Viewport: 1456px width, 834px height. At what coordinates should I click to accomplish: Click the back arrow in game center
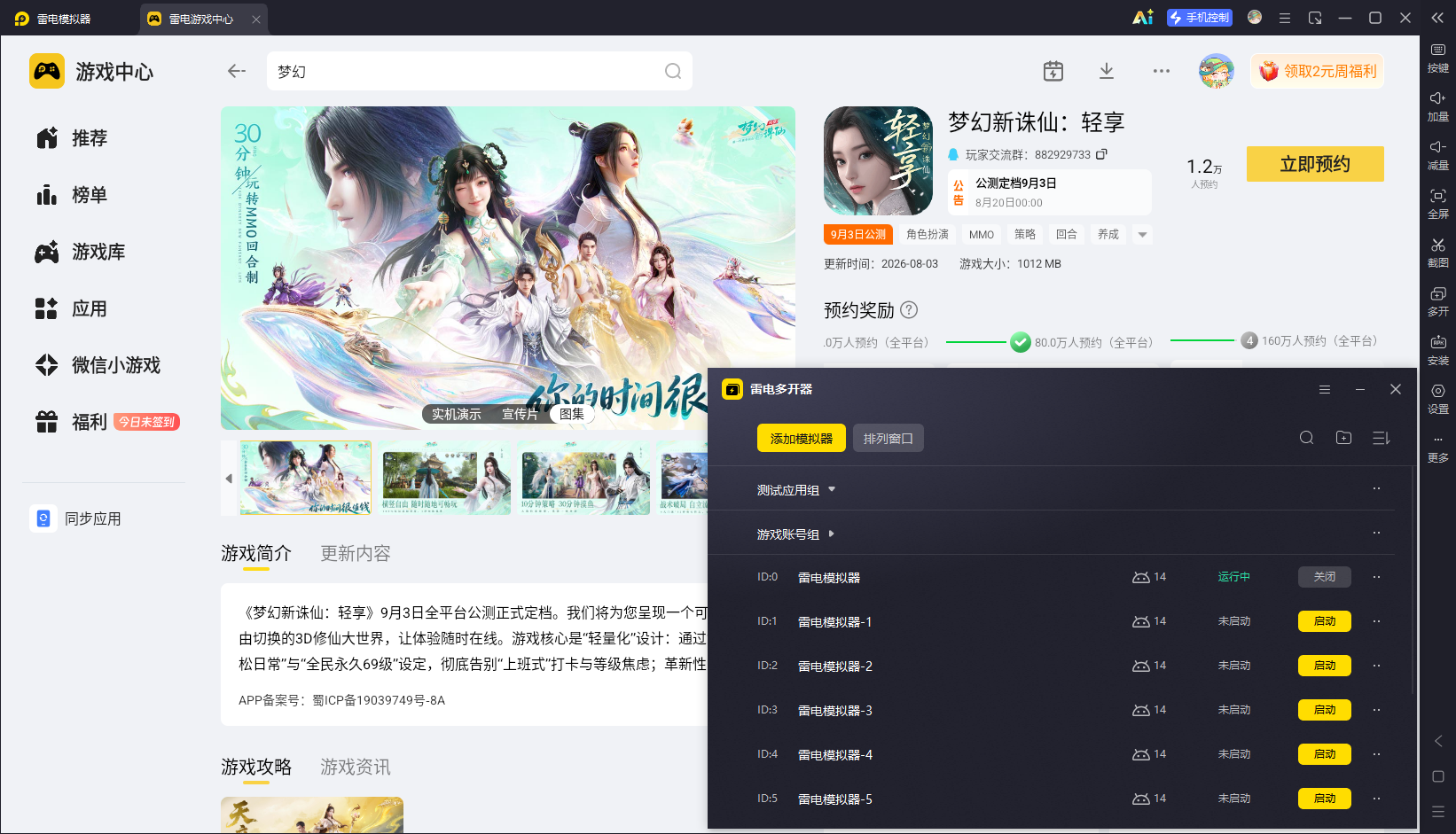236,71
